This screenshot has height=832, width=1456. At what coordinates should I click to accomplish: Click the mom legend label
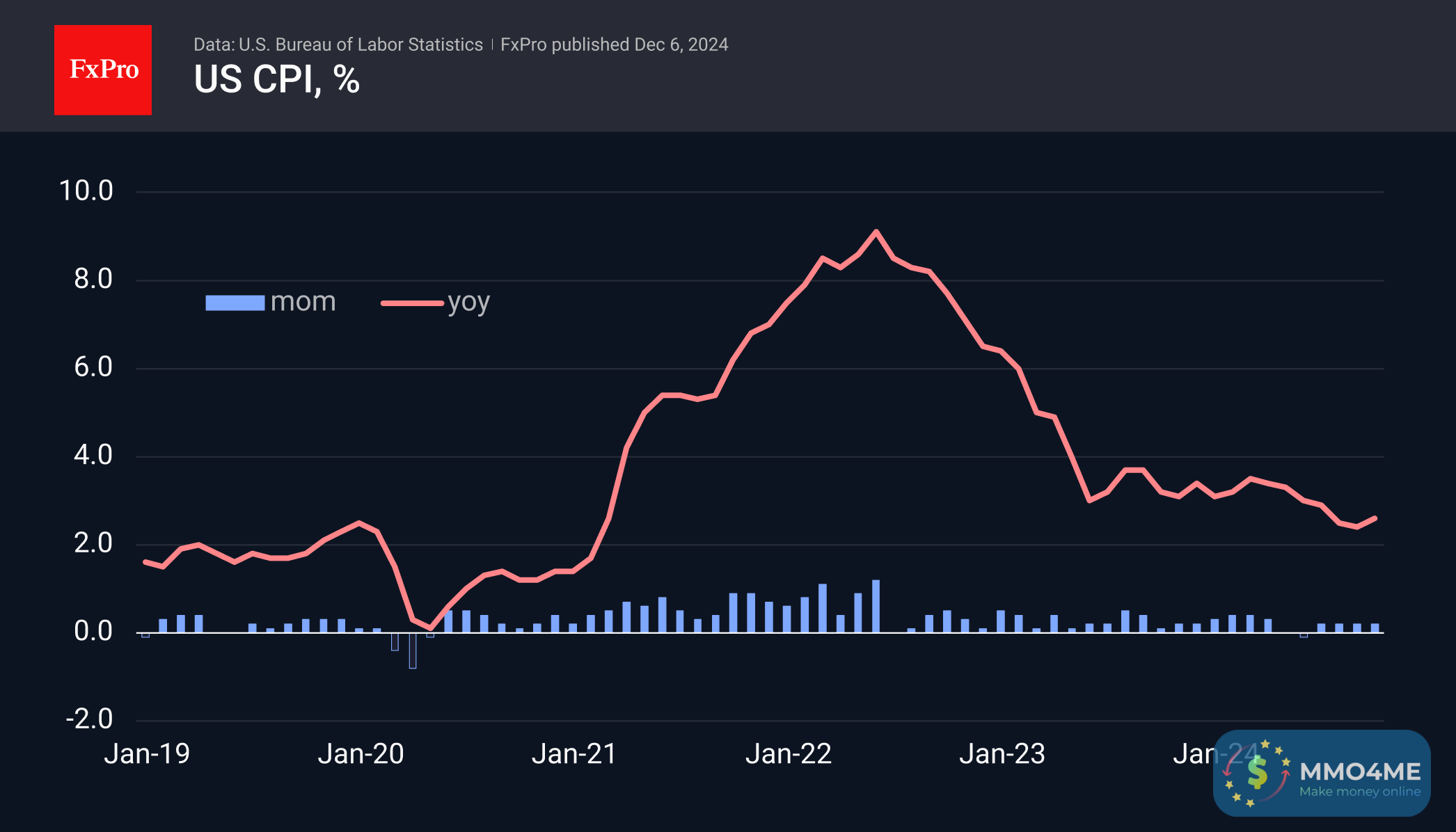pyautogui.click(x=303, y=302)
